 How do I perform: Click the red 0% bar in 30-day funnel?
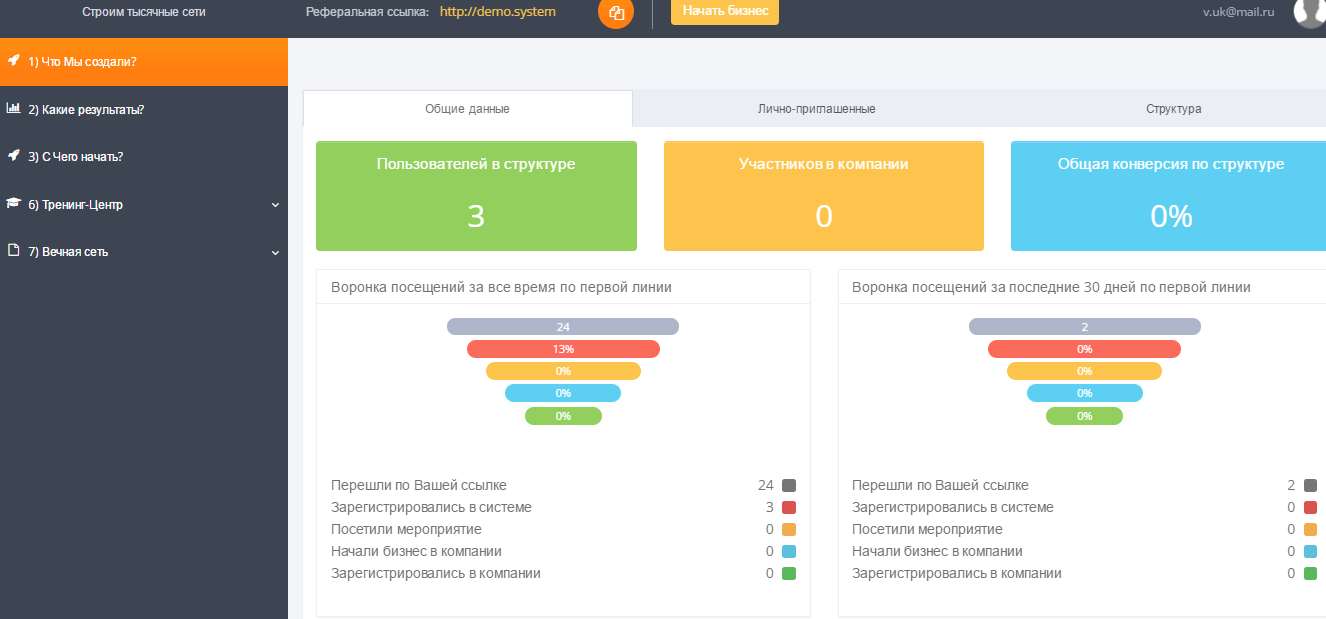tap(1085, 349)
